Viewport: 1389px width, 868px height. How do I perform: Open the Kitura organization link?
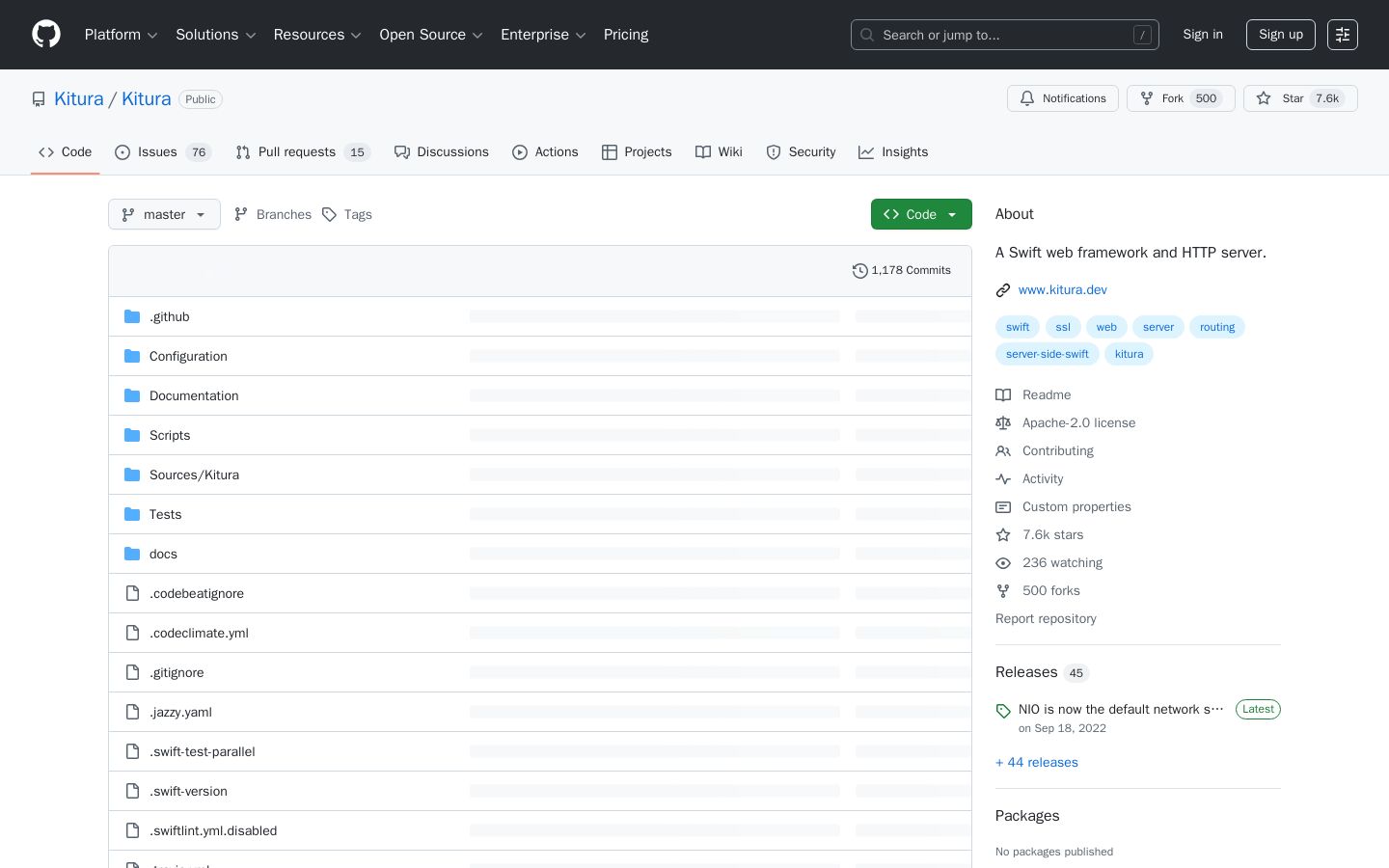pos(79,99)
